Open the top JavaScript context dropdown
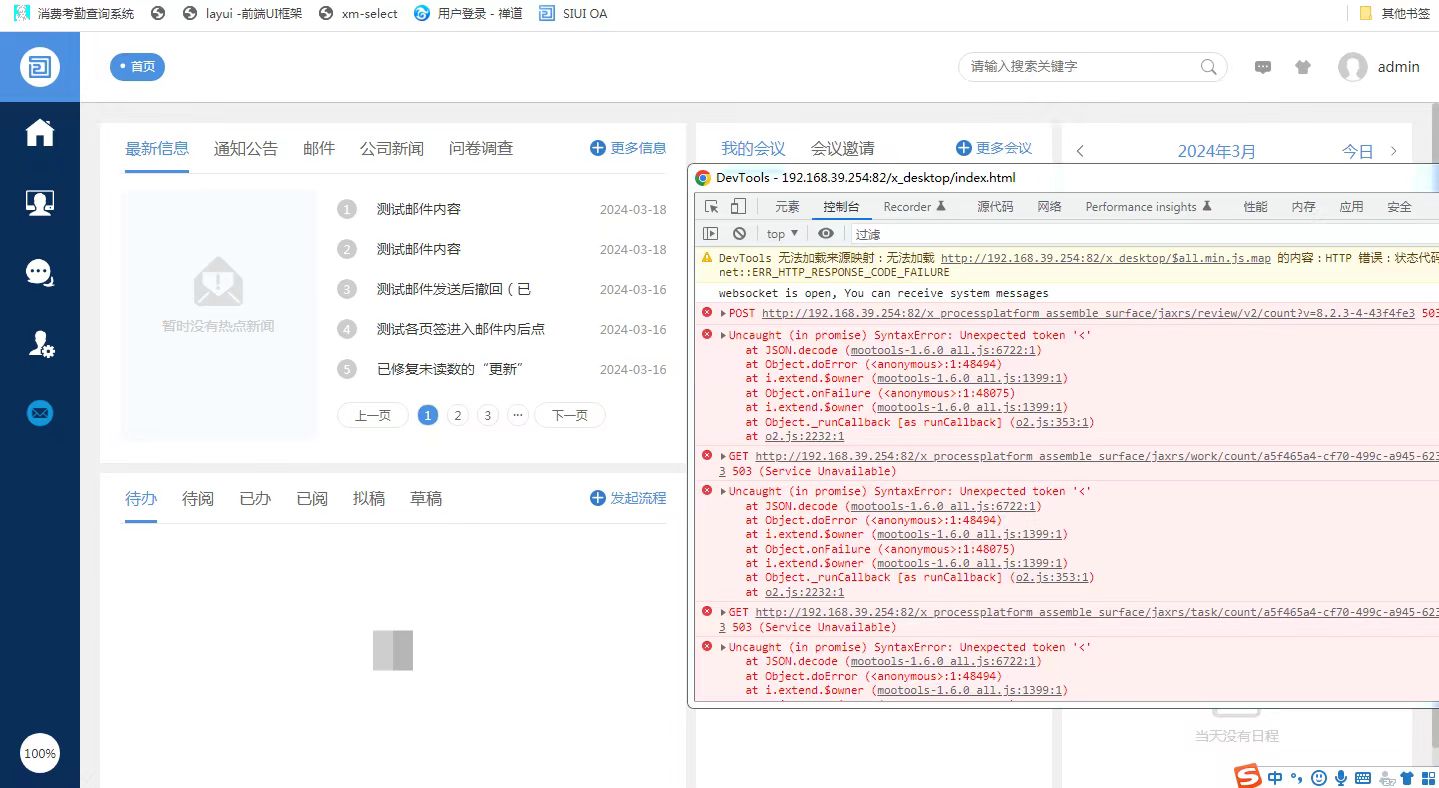The width and height of the screenshot is (1439, 788). [x=782, y=234]
